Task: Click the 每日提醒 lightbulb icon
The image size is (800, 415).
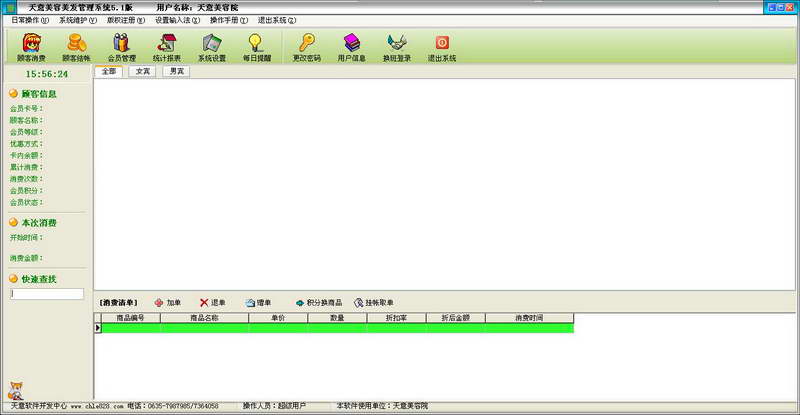Action: [x=257, y=47]
